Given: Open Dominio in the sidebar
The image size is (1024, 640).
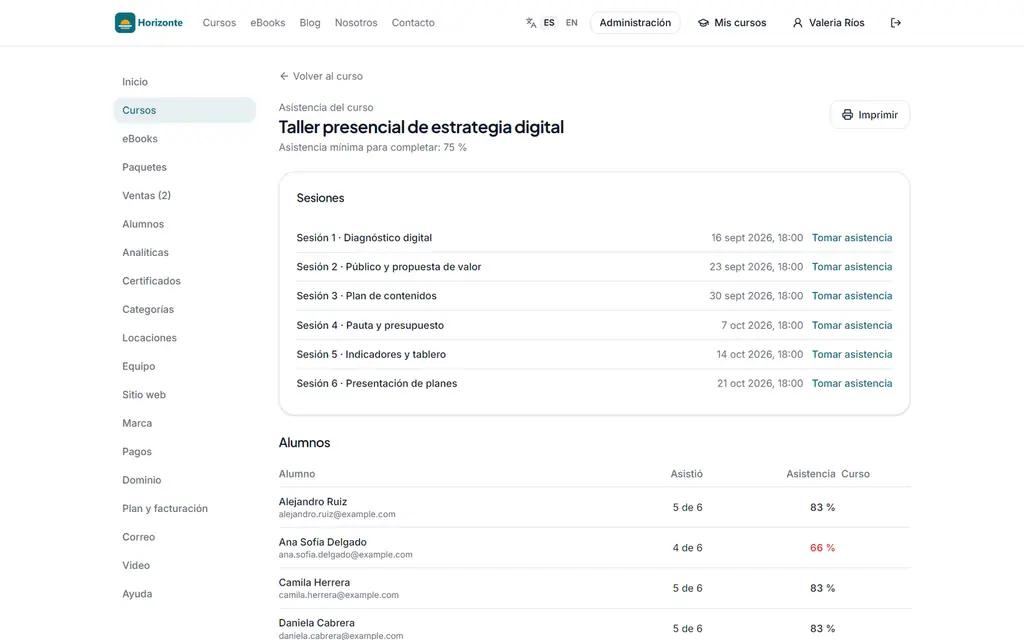Looking at the screenshot, I should pos(184,480).
